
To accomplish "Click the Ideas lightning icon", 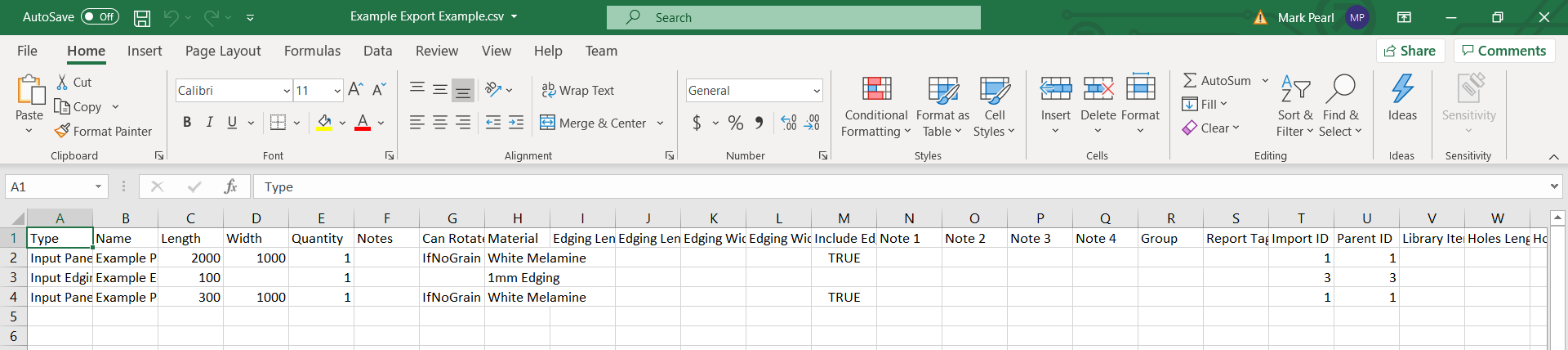I will pos(1402,88).
